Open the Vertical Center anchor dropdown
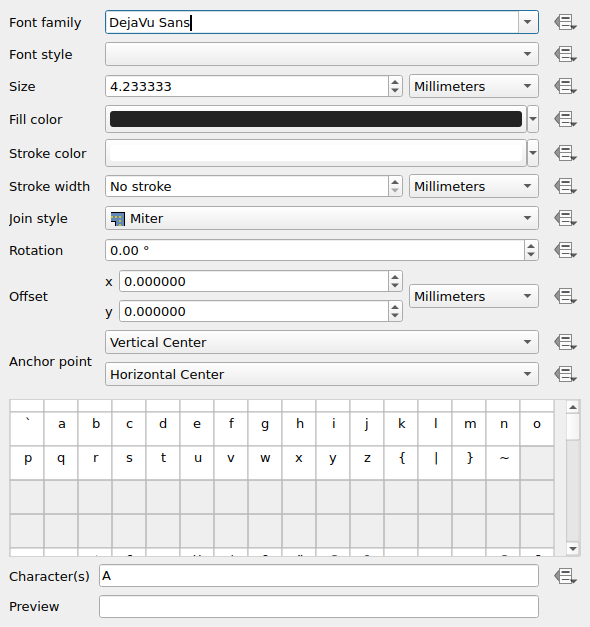The width and height of the screenshot is (590, 627). click(x=322, y=342)
